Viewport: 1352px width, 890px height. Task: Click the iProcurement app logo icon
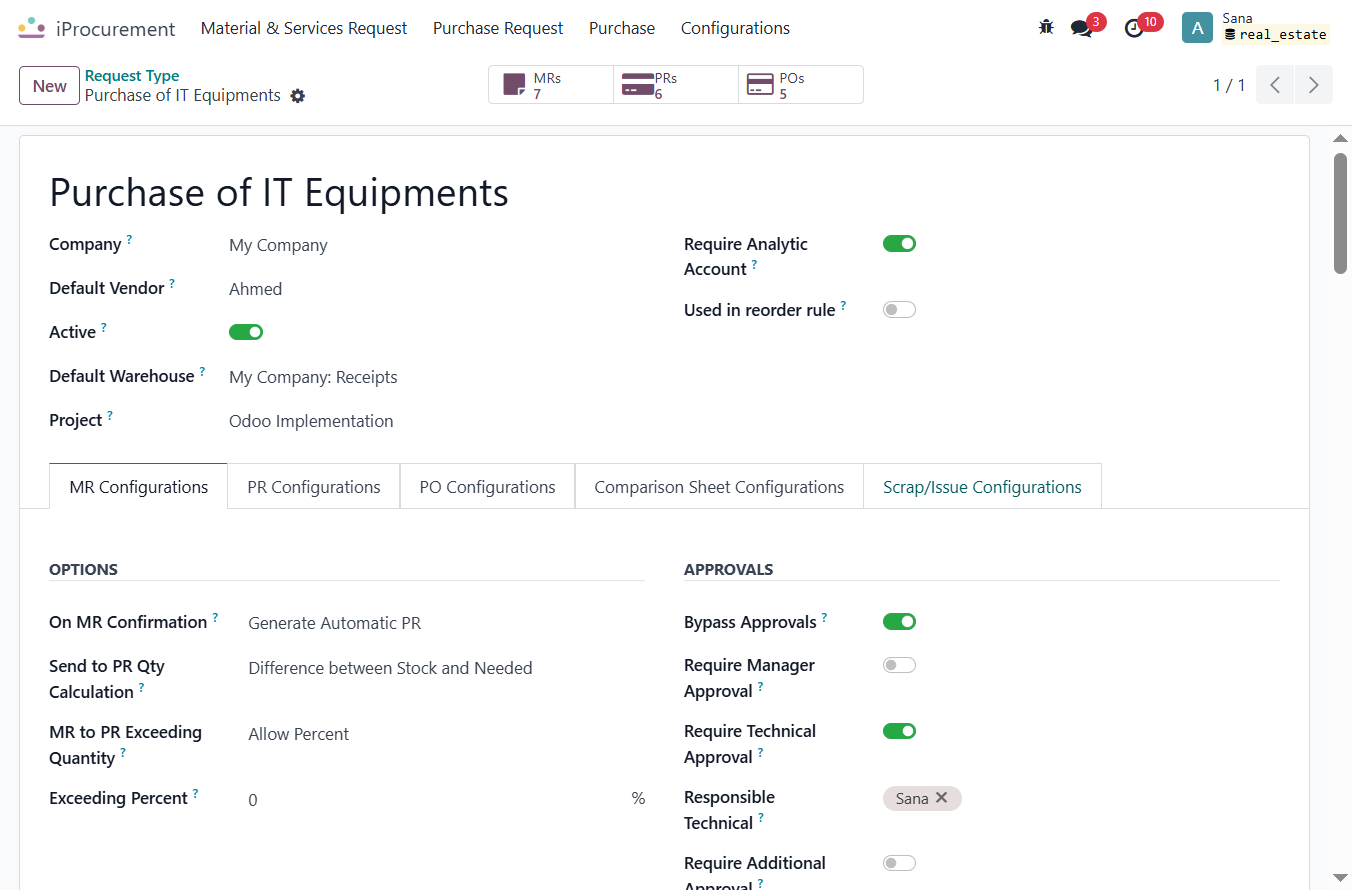pos(31,28)
